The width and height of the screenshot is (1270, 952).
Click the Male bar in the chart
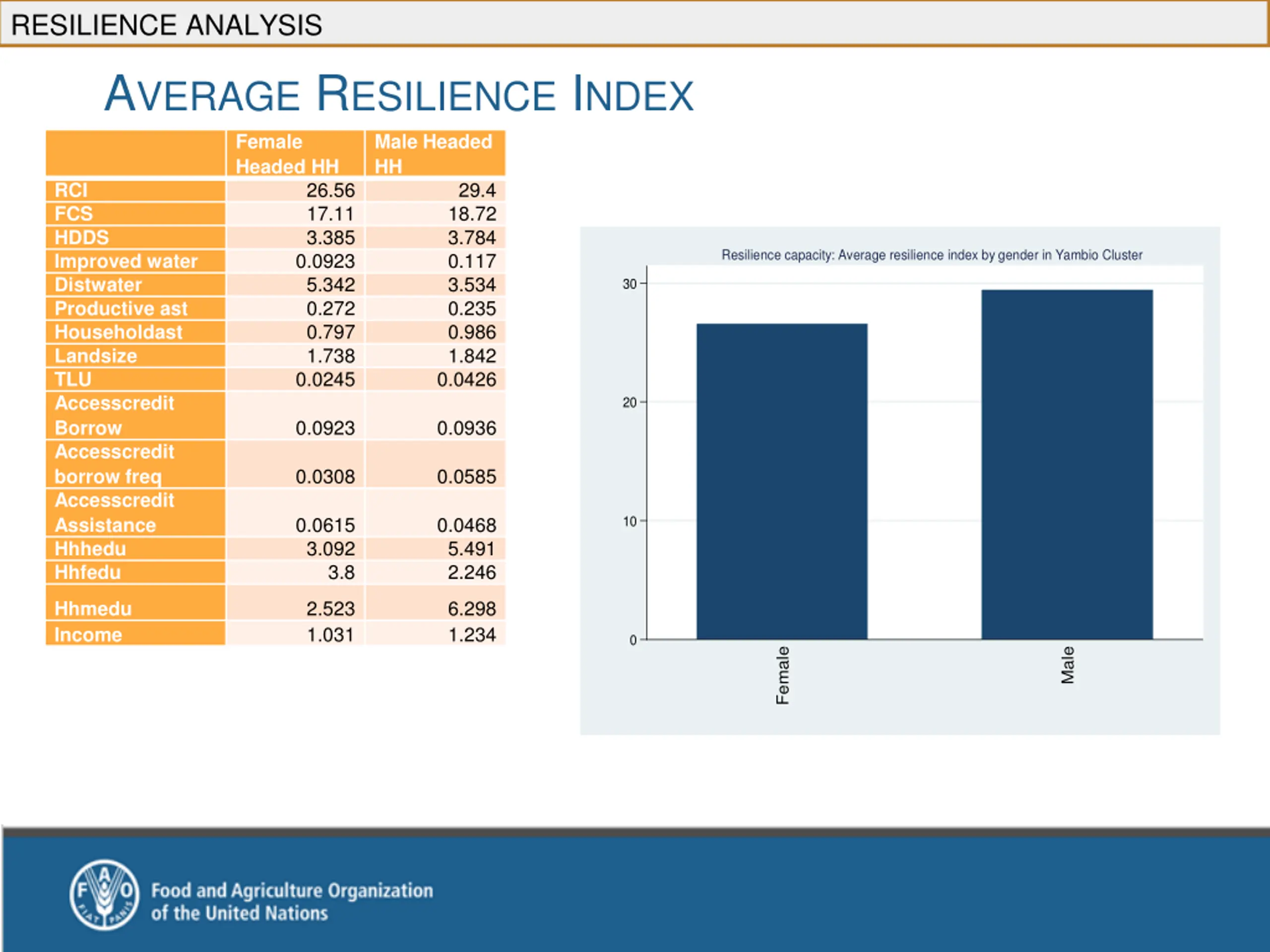tap(1067, 464)
